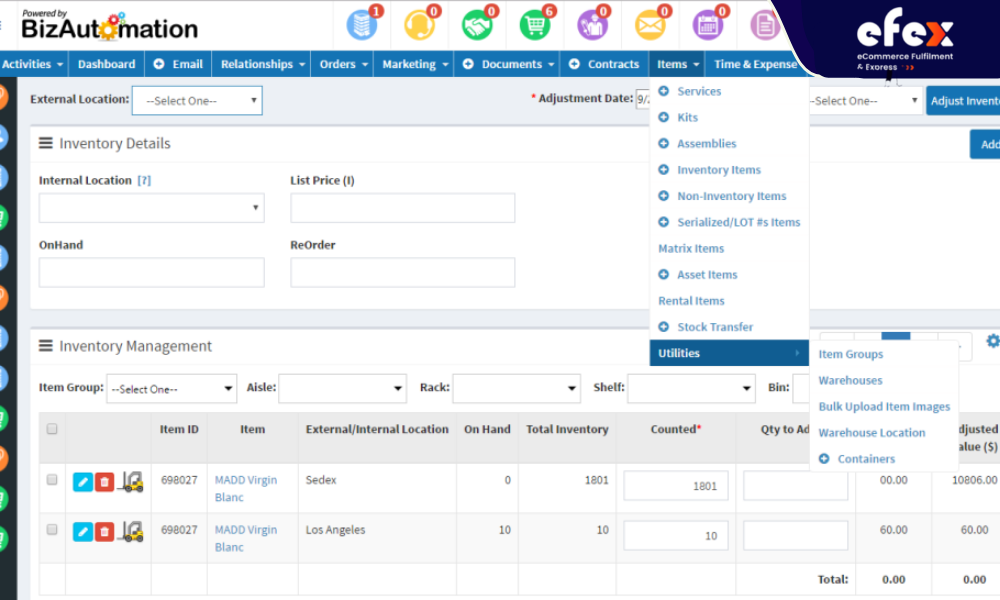Screen dimensions: 1000x600
Task: Choose Item Groups from the Utilities submenu
Action: (x=851, y=354)
